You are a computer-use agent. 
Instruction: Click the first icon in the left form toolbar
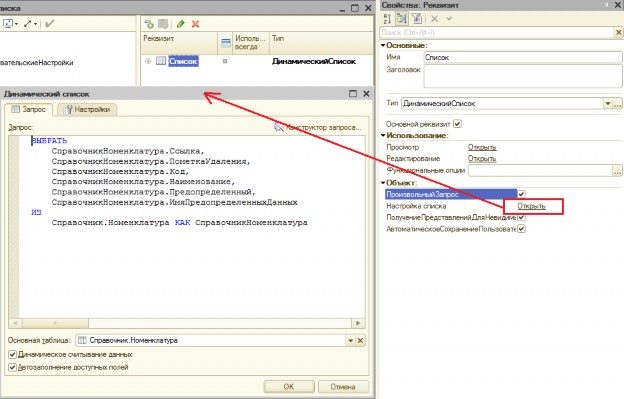coord(8,24)
